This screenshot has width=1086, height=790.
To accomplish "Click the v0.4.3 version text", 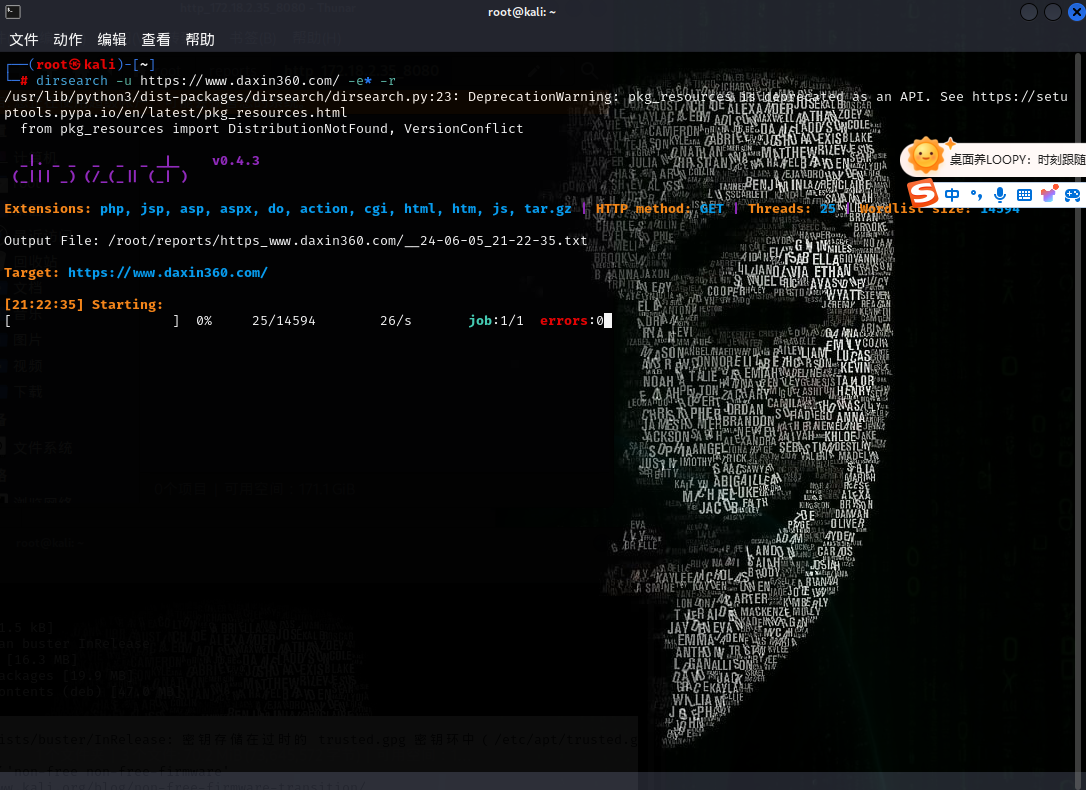I will click(235, 161).
